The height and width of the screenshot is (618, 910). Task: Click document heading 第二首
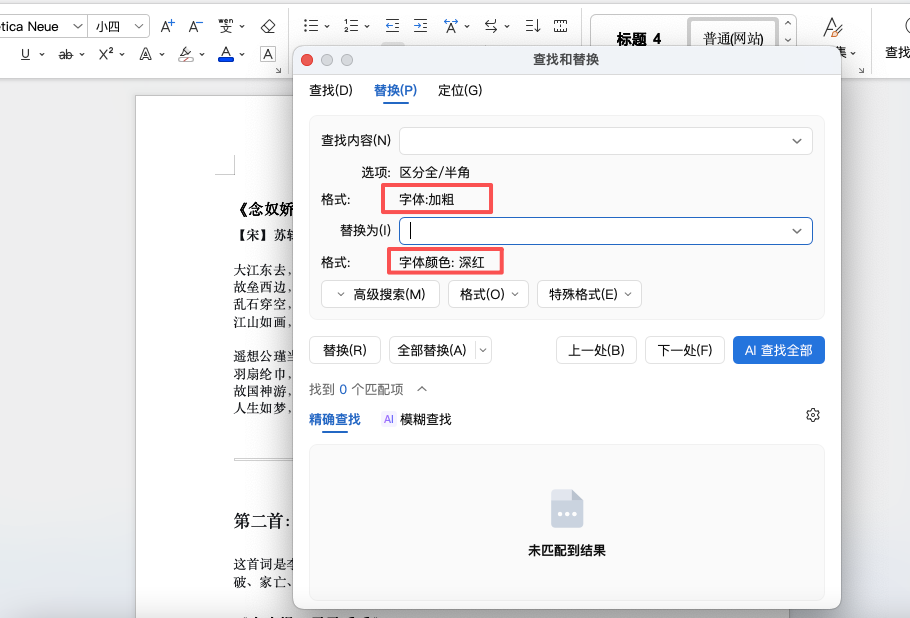coord(262,521)
